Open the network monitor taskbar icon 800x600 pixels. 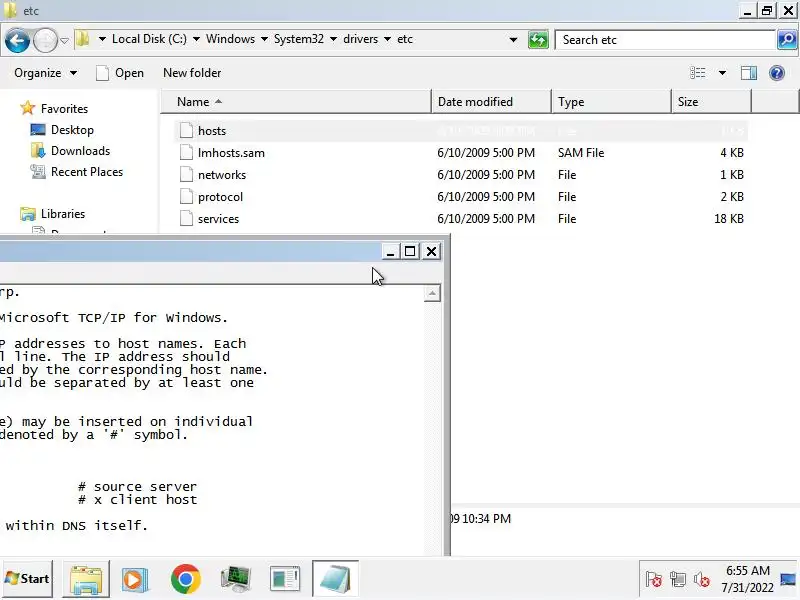[x=235, y=579]
